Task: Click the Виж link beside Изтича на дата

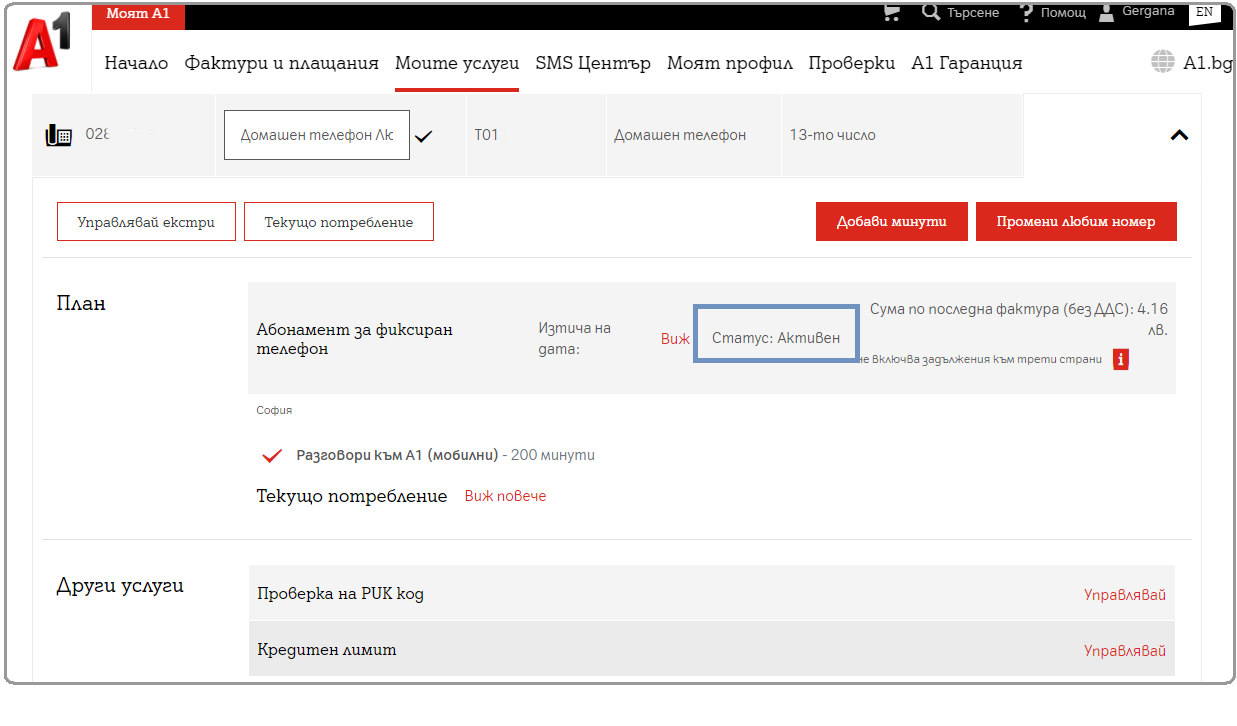Action: click(x=675, y=339)
